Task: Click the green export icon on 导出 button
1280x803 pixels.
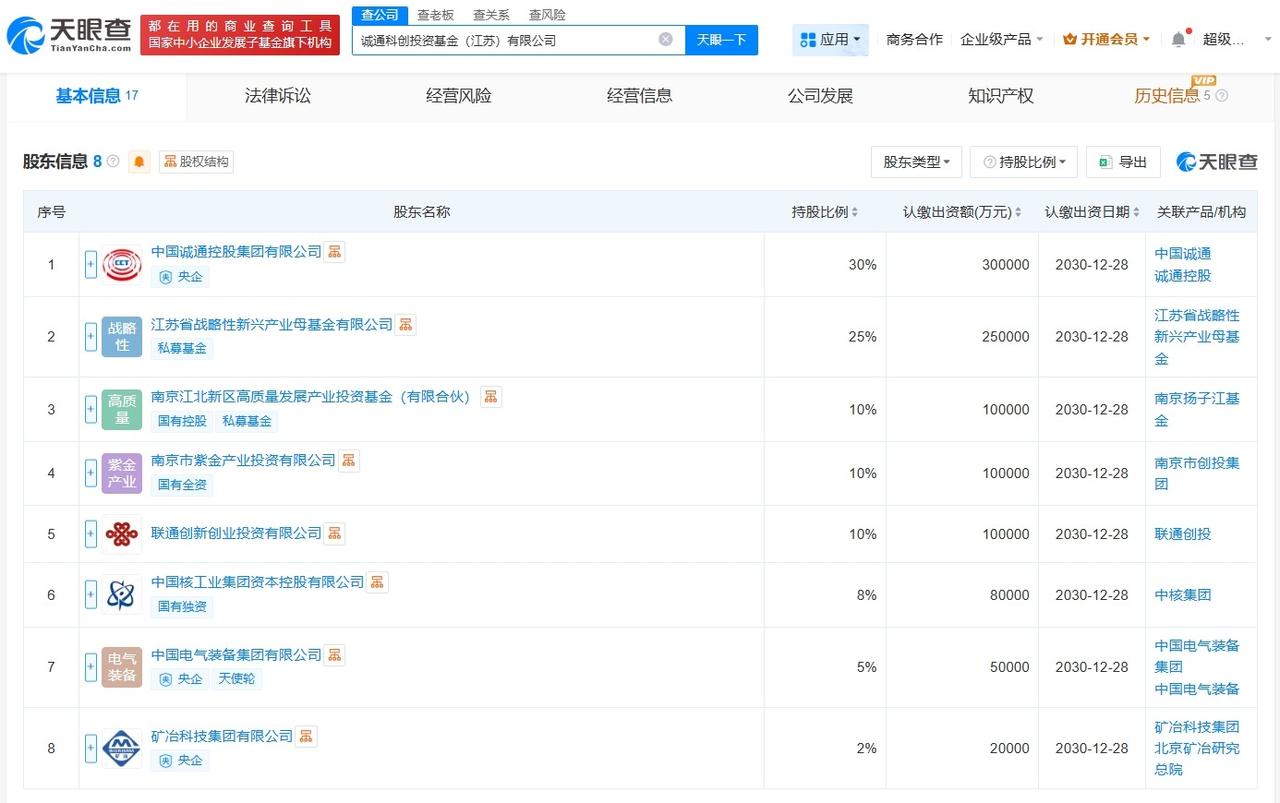Action: point(1106,161)
